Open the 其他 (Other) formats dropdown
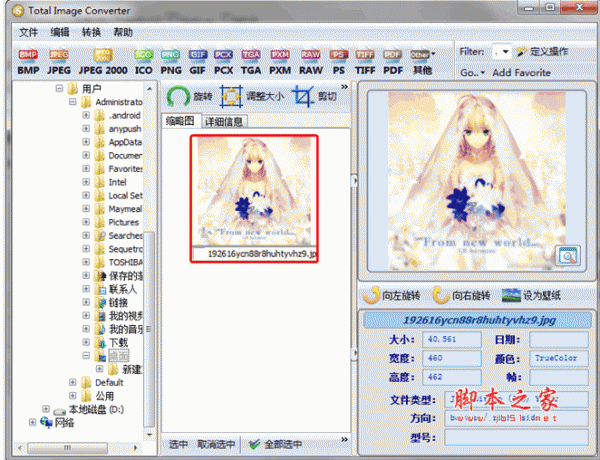This screenshot has width=600, height=460. point(422,62)
